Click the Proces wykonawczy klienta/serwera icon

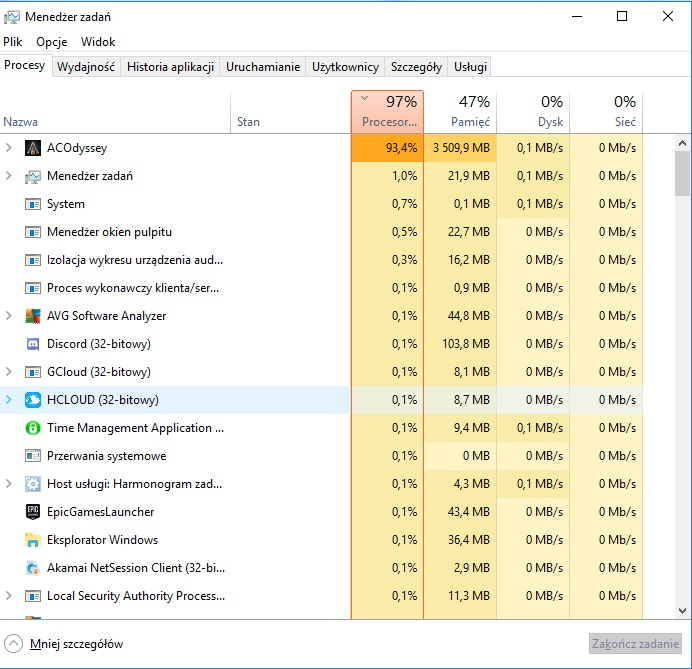pos(33,288)
